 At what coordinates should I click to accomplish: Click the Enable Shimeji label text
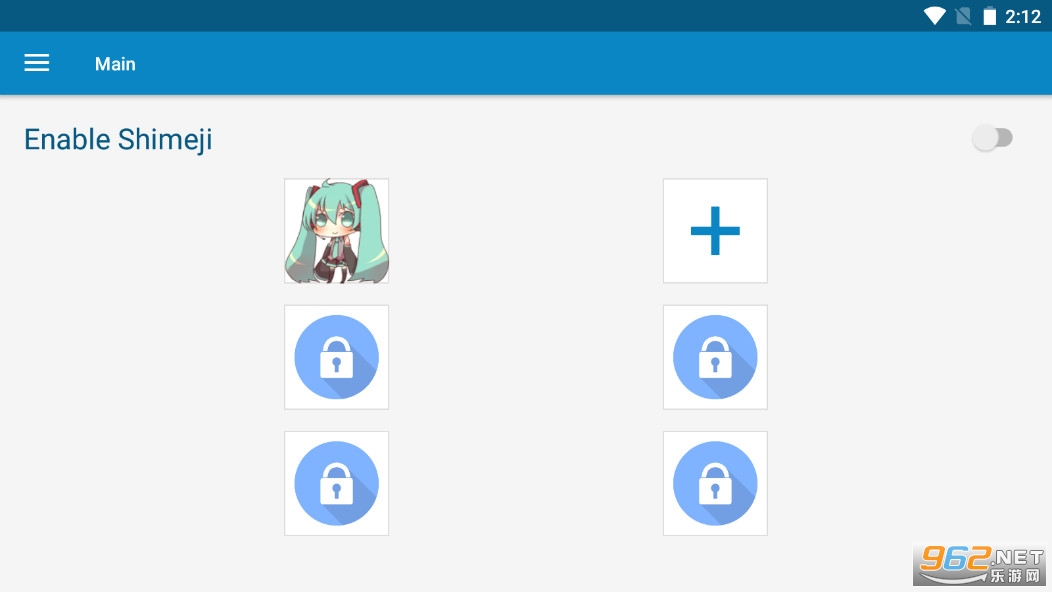coord(118,140)
